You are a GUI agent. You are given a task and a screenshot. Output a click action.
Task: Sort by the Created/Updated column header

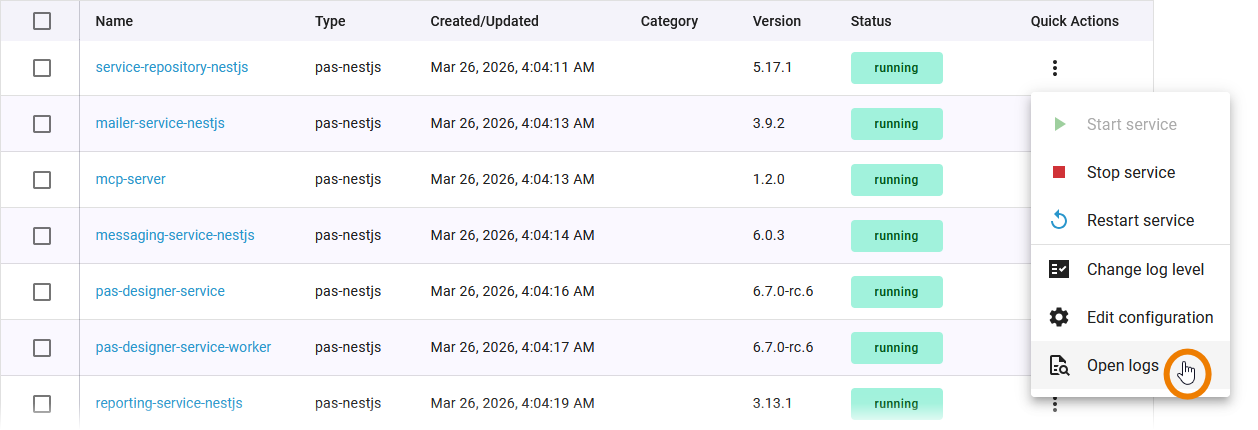pyautogui.click(x=484, y=21)
